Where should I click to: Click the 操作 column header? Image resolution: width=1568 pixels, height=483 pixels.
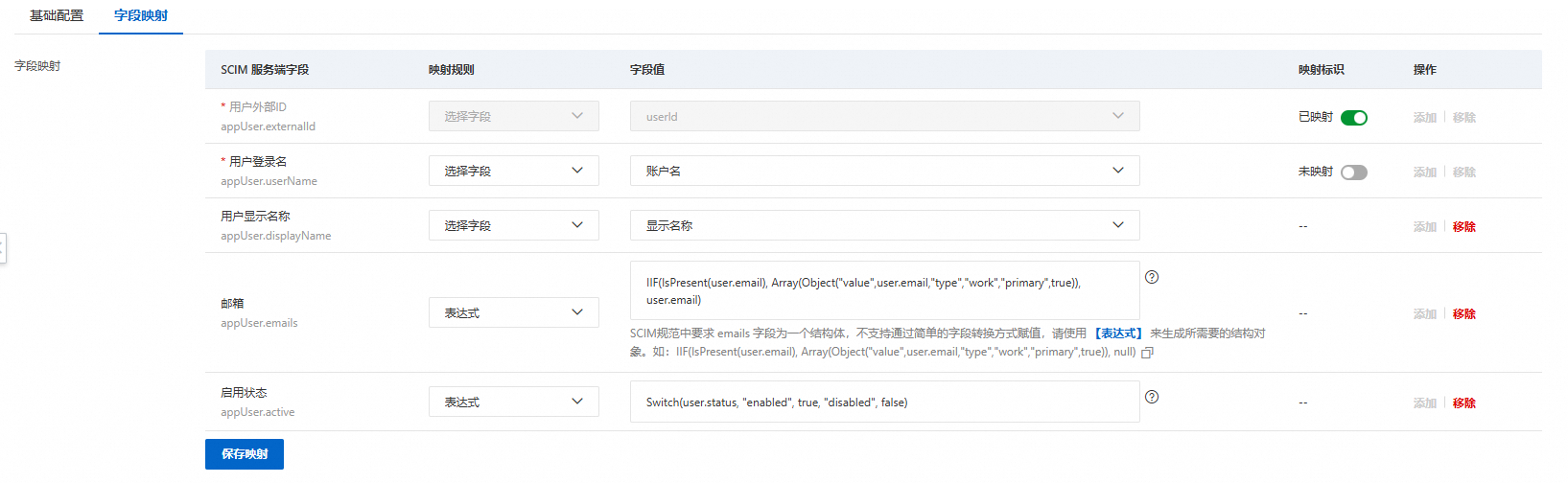click(1425, 70)
